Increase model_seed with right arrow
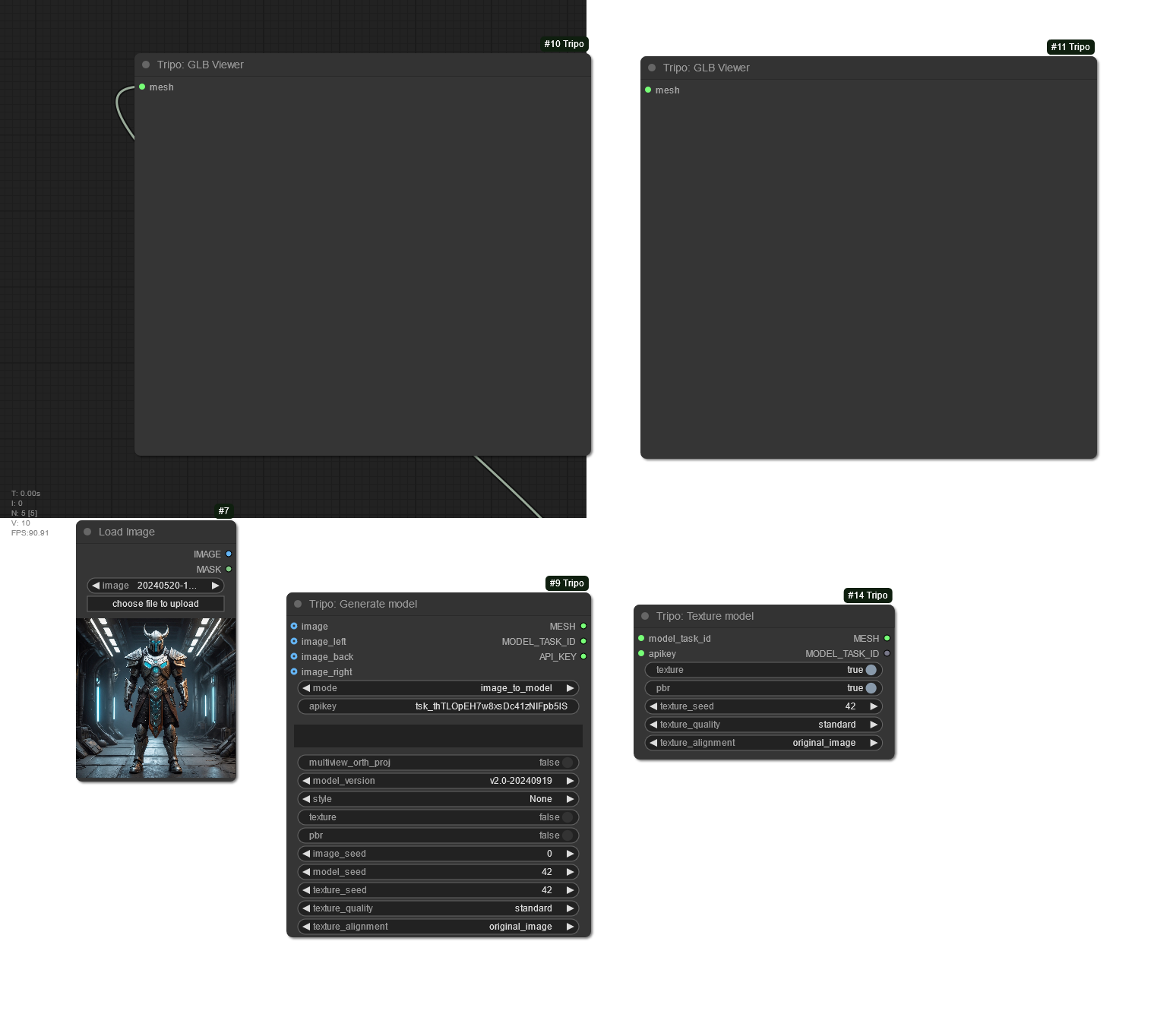The width and height of the screenshot is (1173, 1036). pos(570,872)
